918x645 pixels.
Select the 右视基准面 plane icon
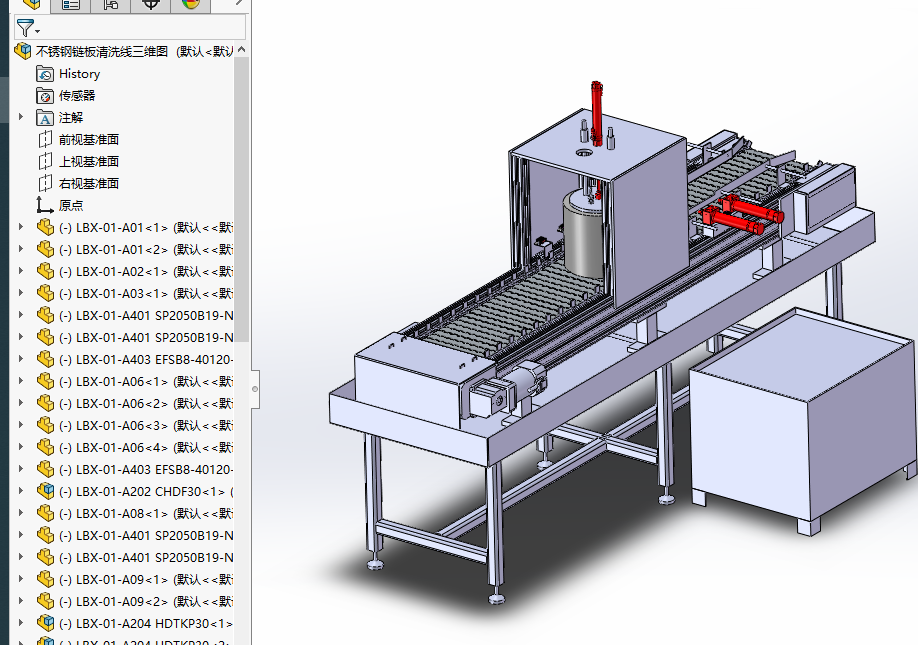coord(45,184)
